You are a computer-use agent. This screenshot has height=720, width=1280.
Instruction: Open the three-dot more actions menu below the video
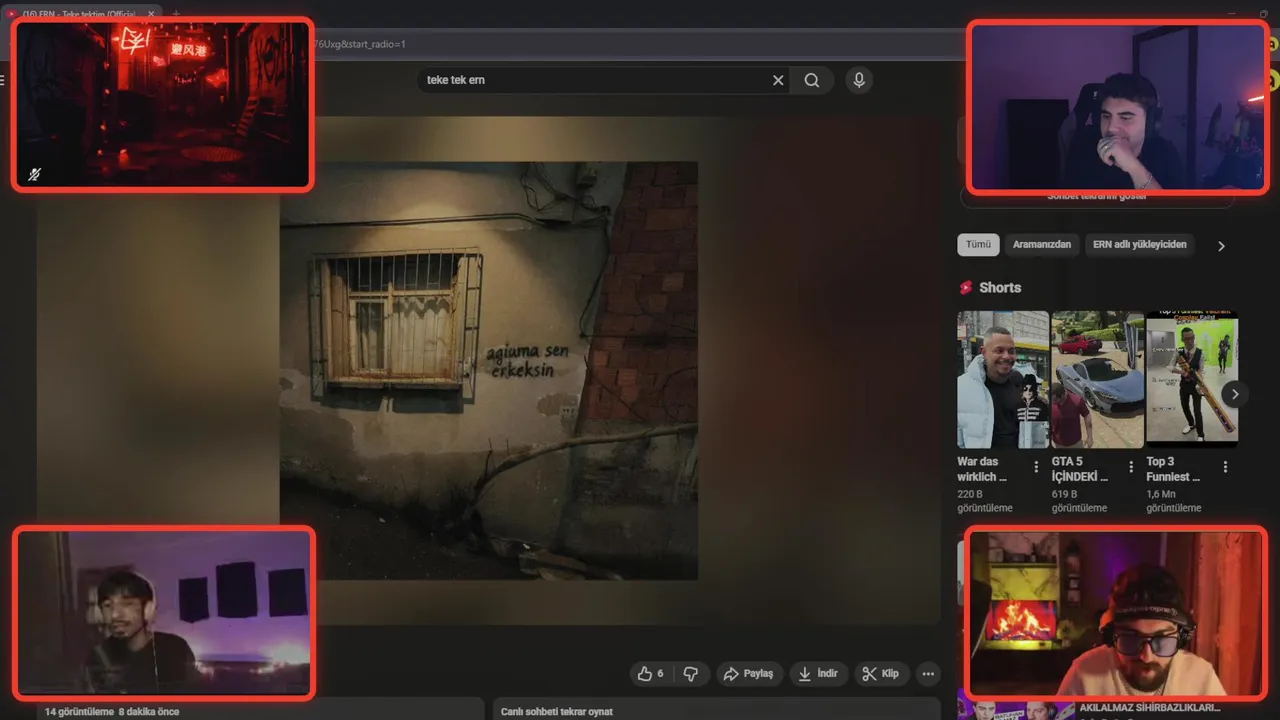point(928,674)
